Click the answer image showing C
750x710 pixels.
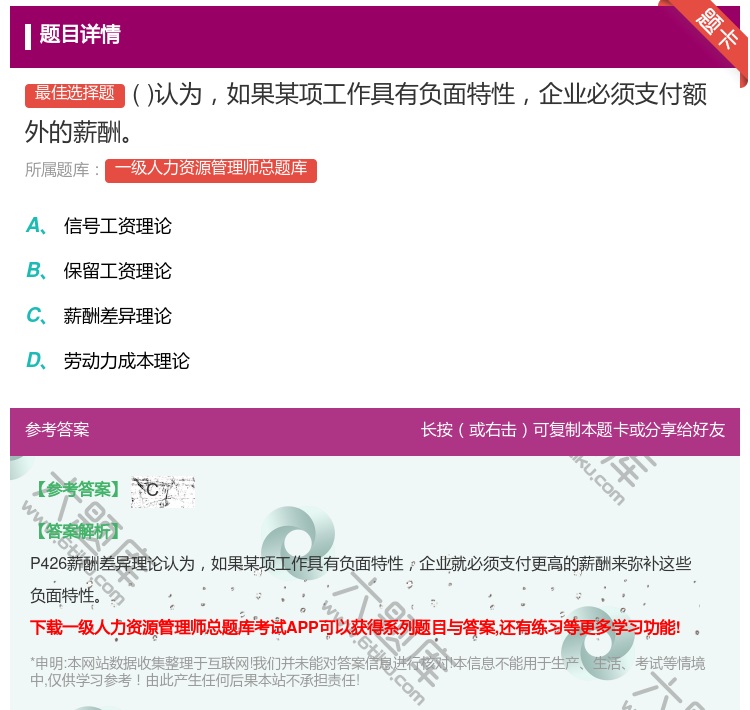[163, 491]
